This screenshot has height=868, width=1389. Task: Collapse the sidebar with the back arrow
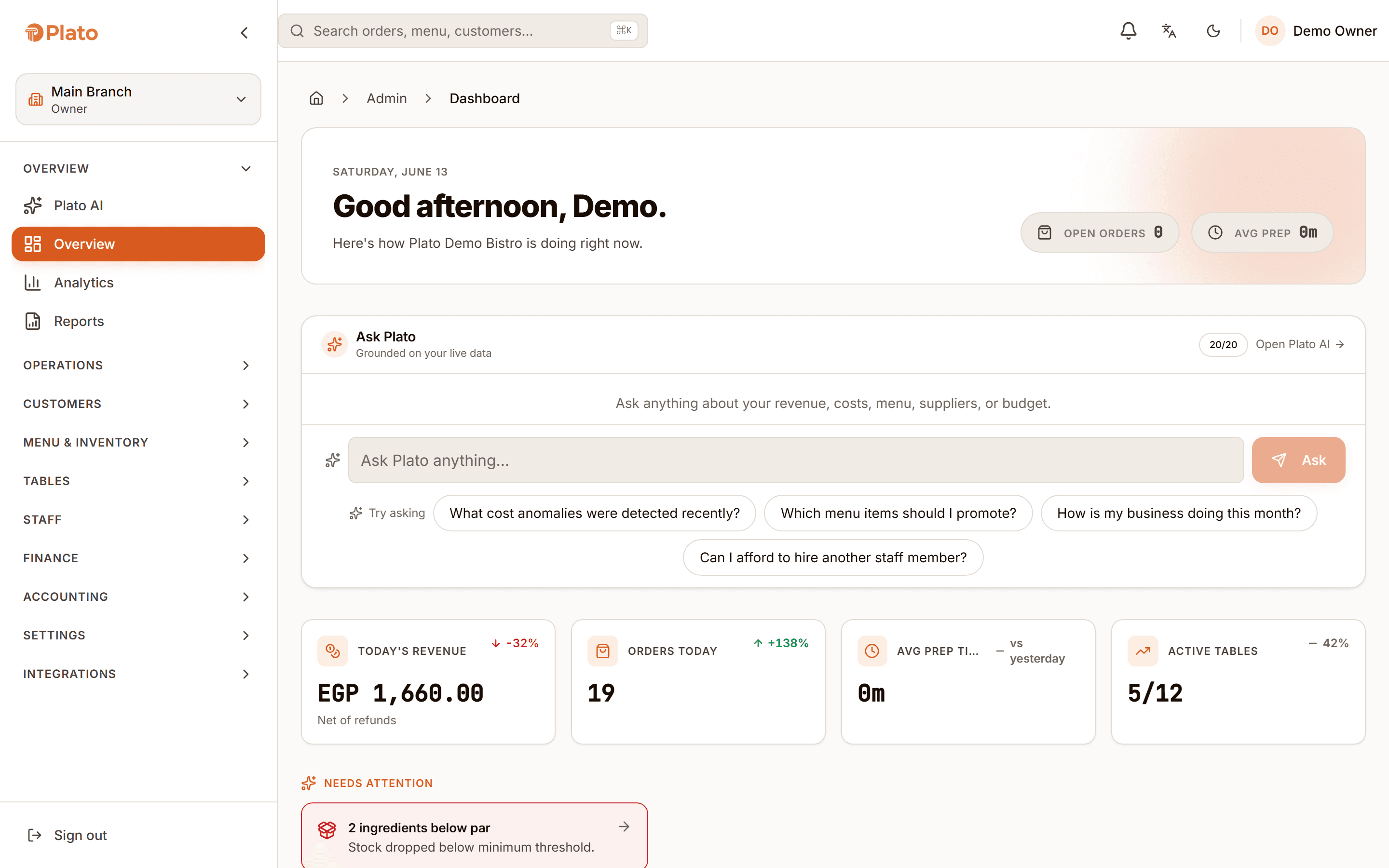pyautogui.click(x=245, y=33)
